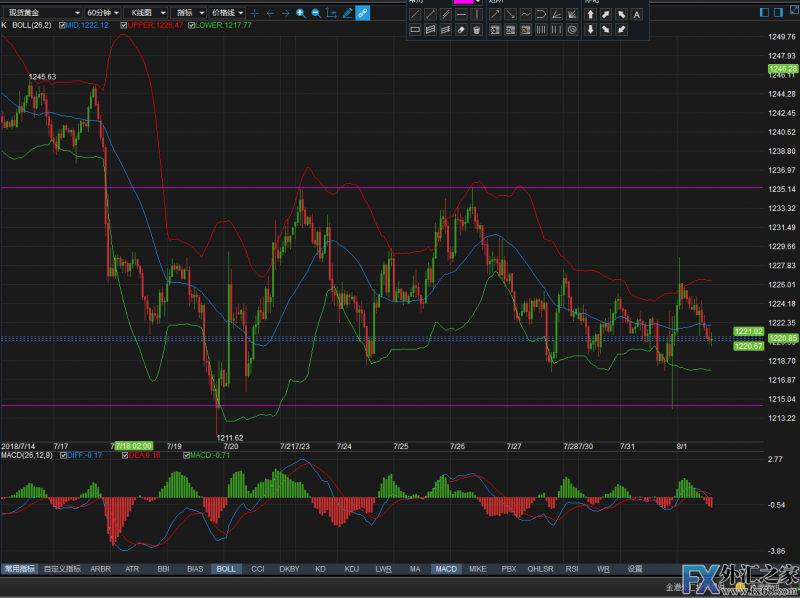Open the 现货黄金 symbol dropdown

42,13
